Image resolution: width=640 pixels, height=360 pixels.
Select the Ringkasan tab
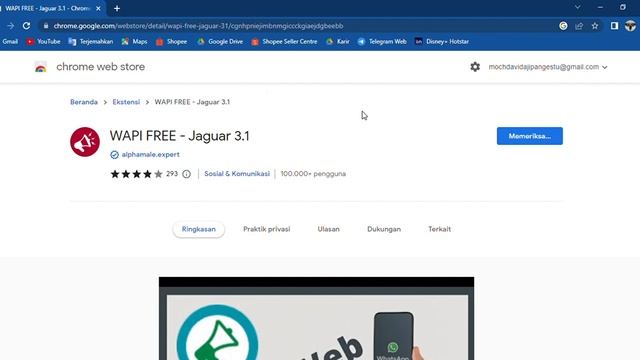pos(199,229)
